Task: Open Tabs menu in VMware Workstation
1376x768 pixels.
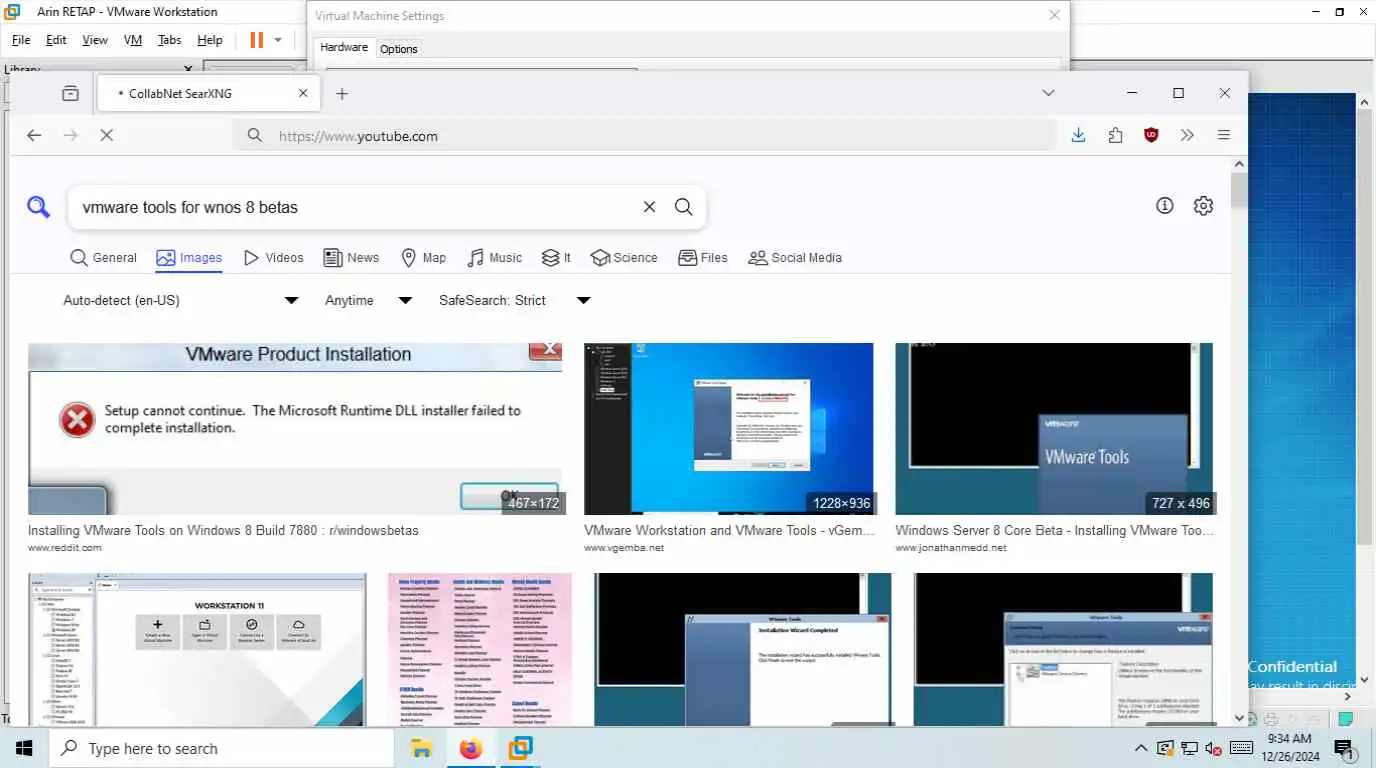Action: 170,40
